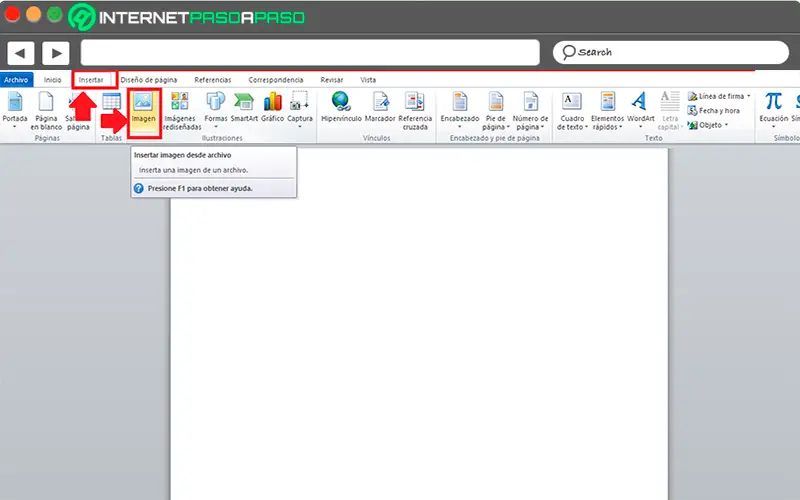Insert a Cuadro de texto
This screenshot has width=800, height=500.
point(572,111)
